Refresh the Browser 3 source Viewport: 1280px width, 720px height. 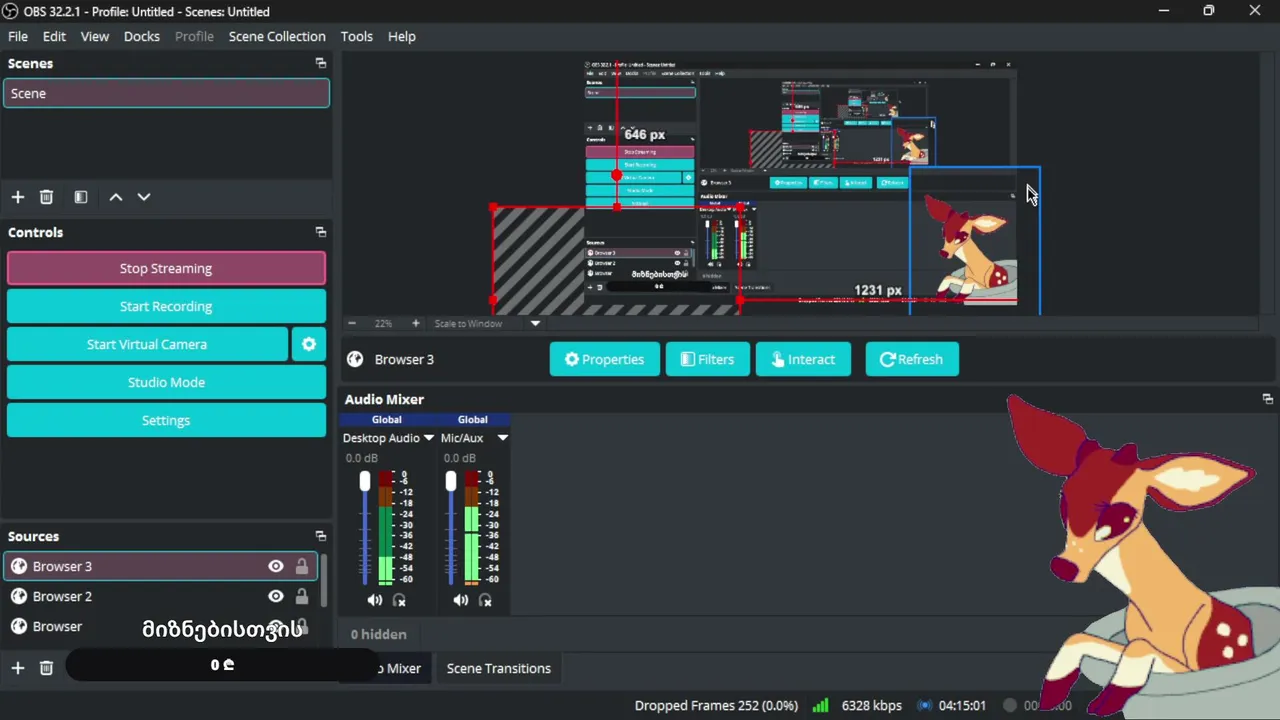click(912, 359)
